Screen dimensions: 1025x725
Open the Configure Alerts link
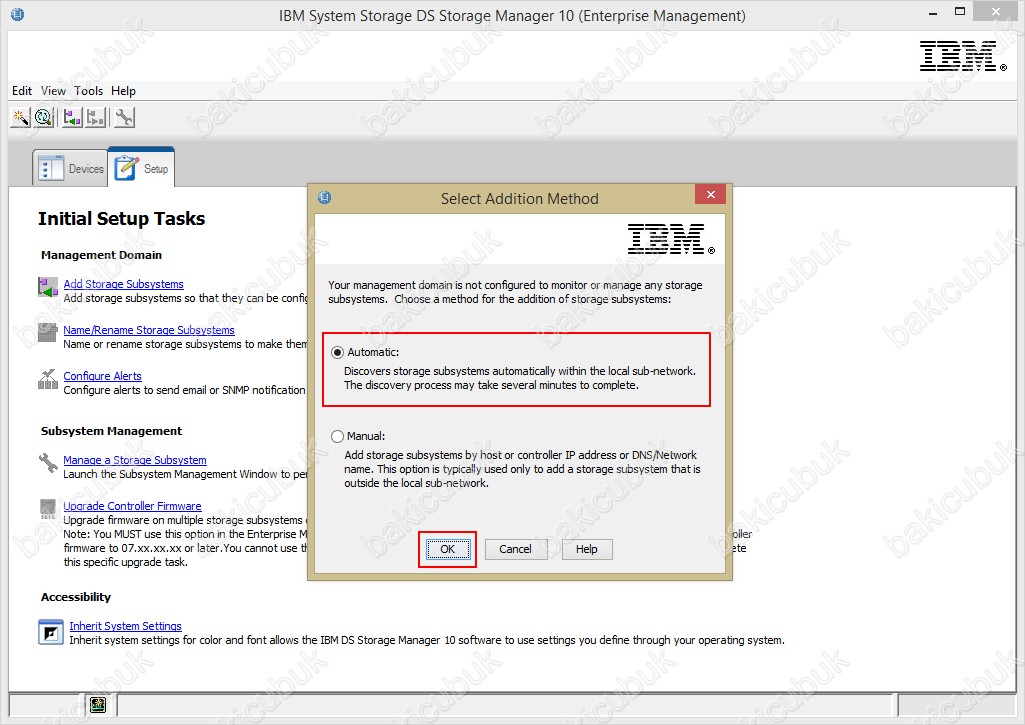pyautogui.click(x=103, y=376)
